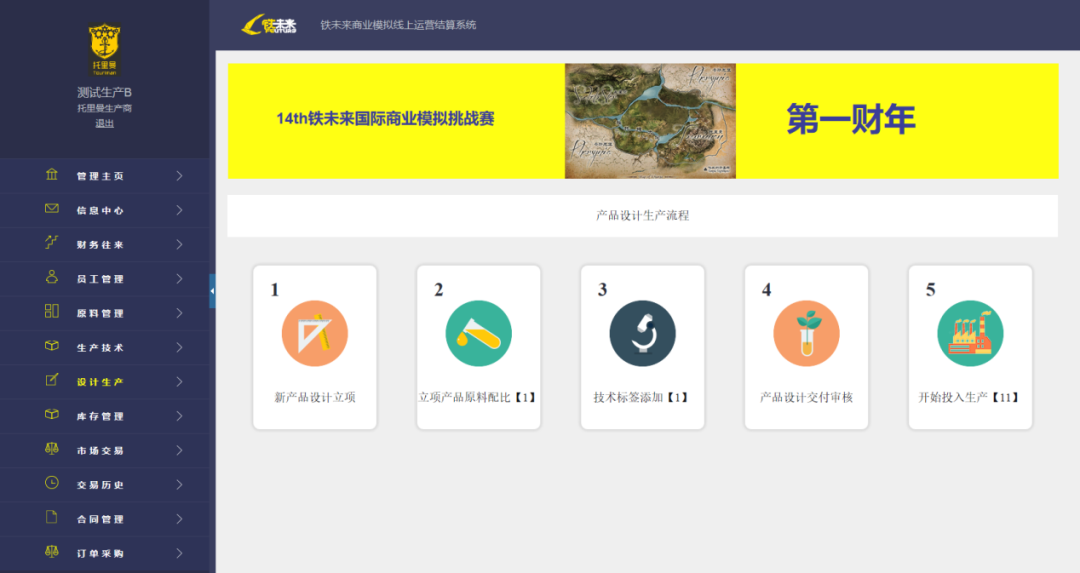Open 立项产品原料配比【1】 step label

click(478, 397)
